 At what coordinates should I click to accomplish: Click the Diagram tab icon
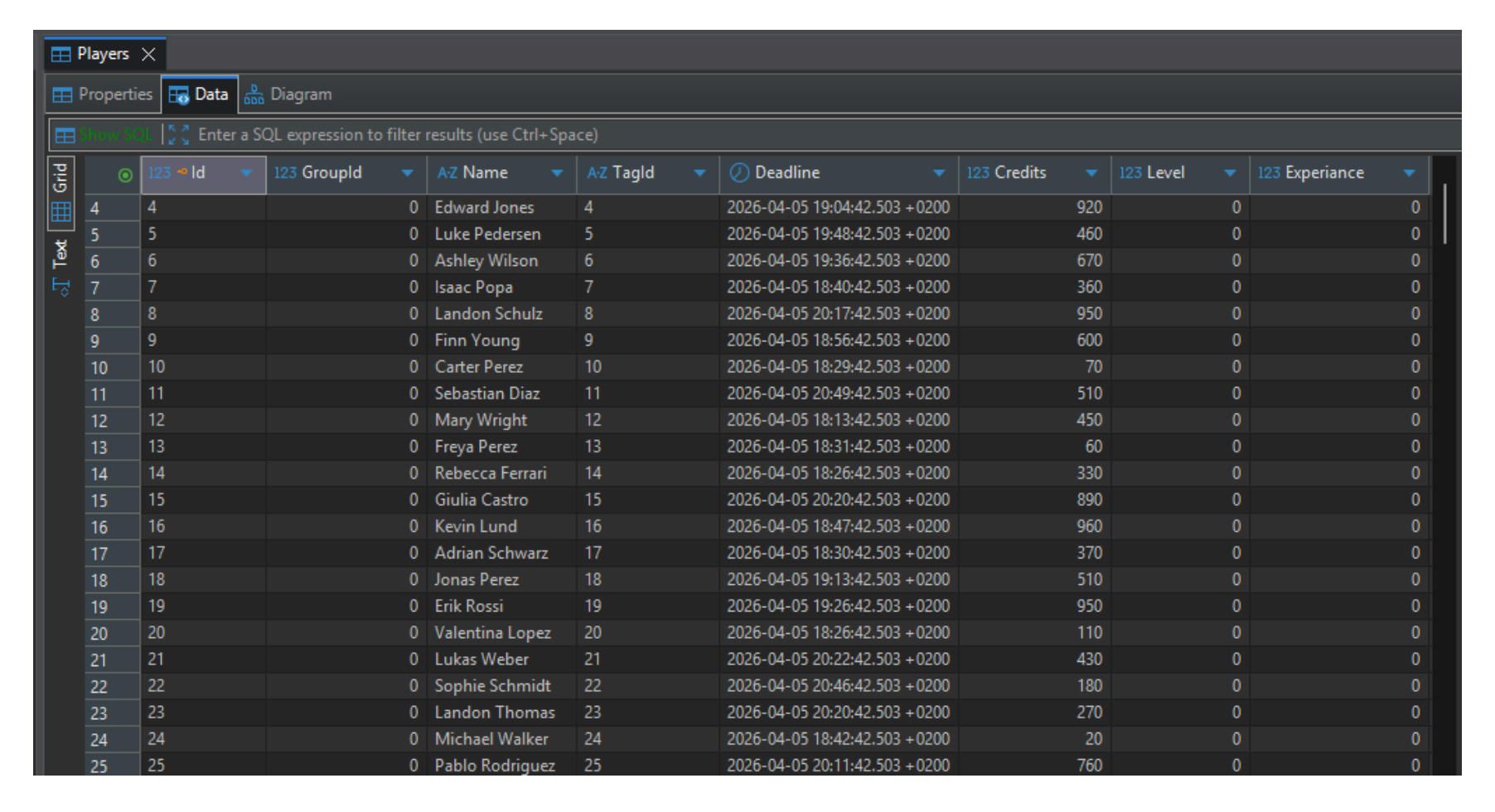[254, 94]
